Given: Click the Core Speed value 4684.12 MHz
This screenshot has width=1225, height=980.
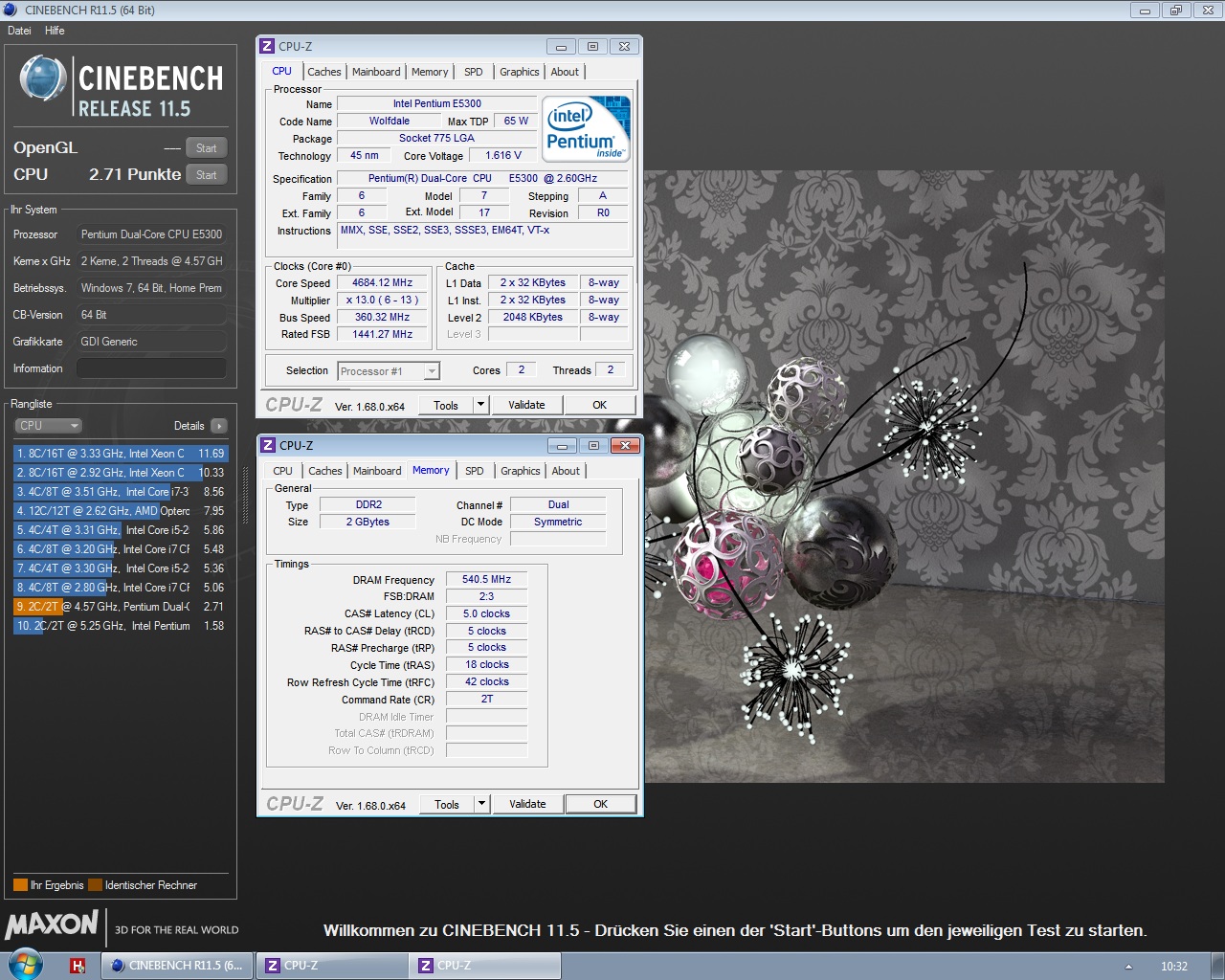Looking at the screenshot, I should click(382, 282).
